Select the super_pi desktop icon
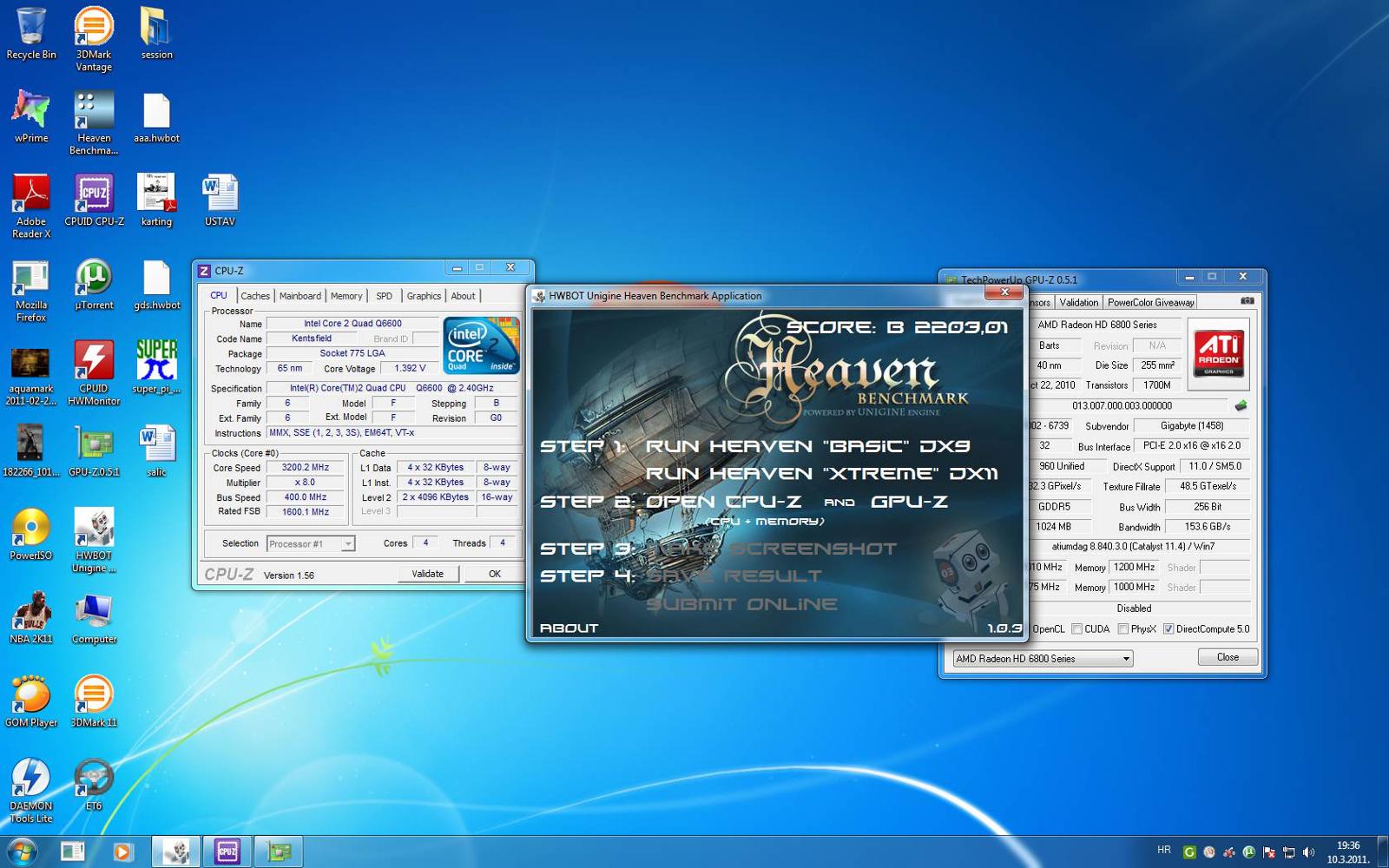This screenshot has width=1389, height=868. pyautogui.click(x=156, y=368)
